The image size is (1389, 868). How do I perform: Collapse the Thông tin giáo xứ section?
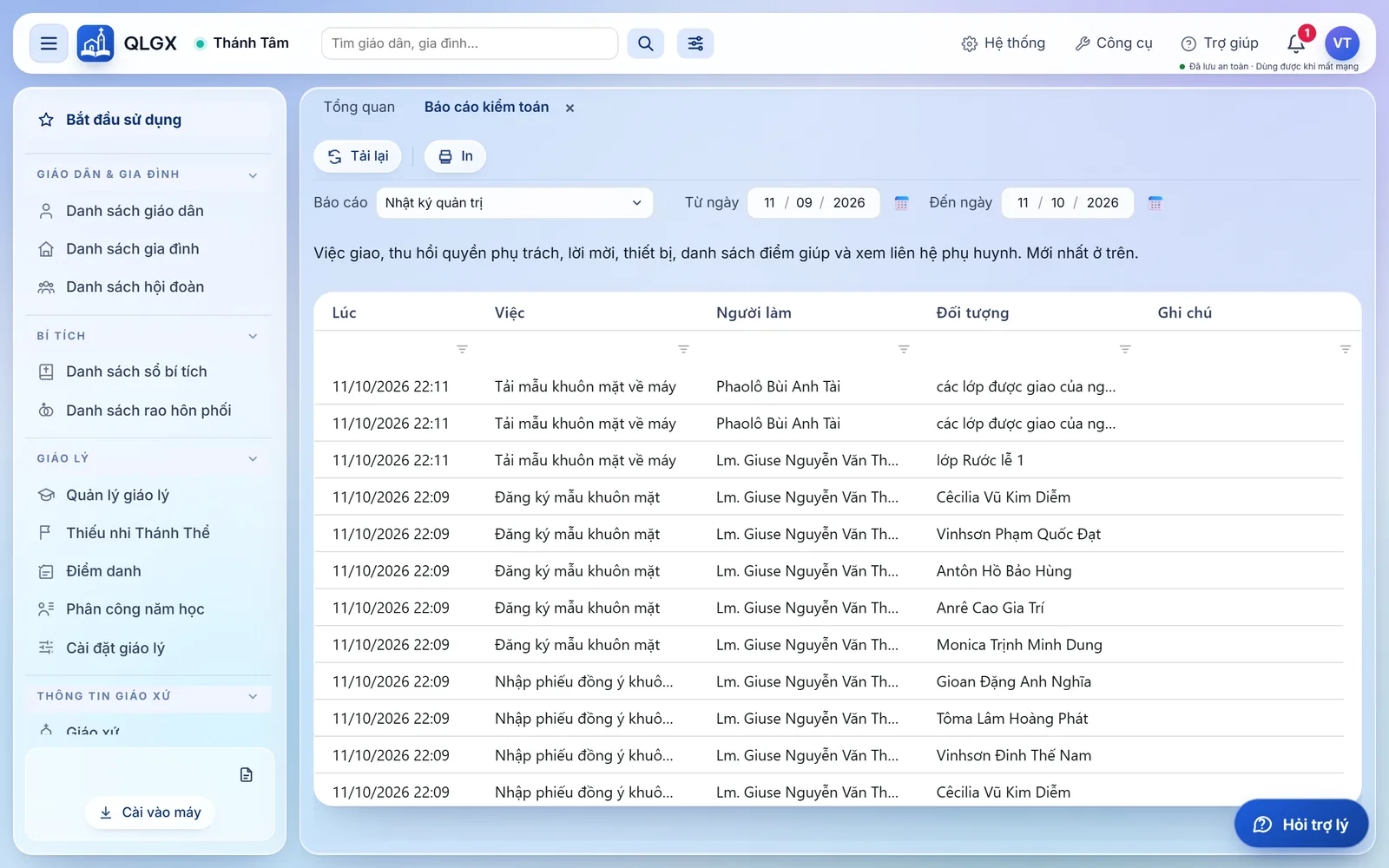[x=253, y=697]
